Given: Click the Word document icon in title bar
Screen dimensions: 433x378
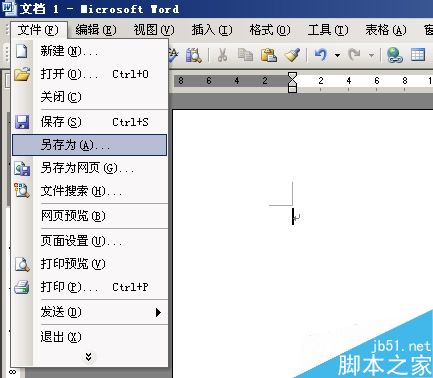Looking at the screenshot, I should [x=8, y=8].
